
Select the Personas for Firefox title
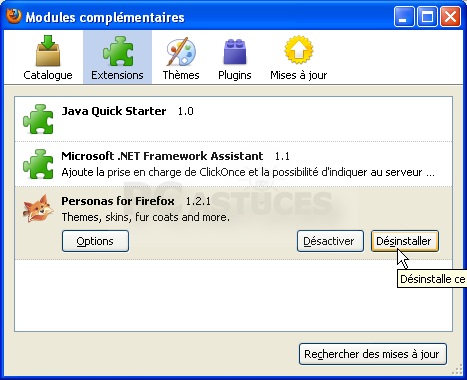coord(118,201)
